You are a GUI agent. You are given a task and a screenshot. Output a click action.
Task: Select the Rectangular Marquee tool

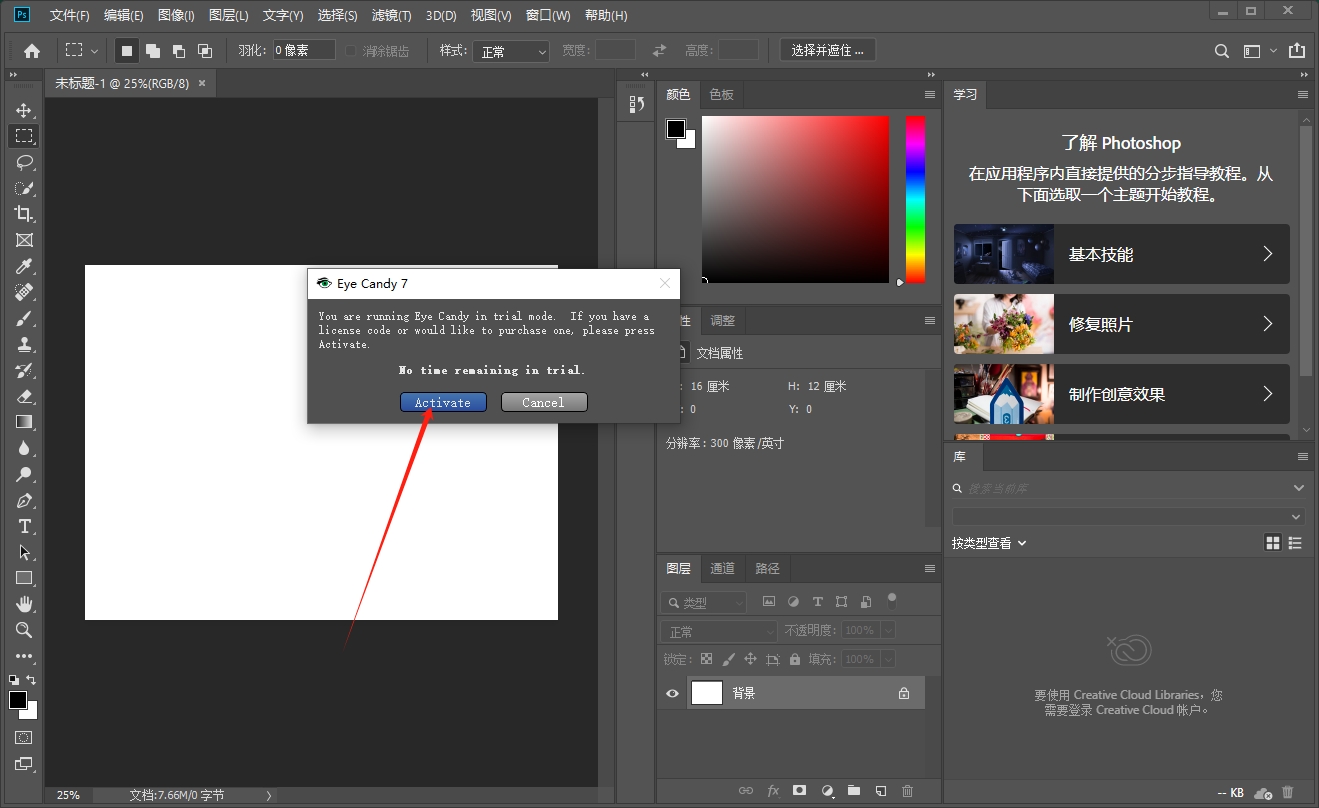tap(24, 136)
